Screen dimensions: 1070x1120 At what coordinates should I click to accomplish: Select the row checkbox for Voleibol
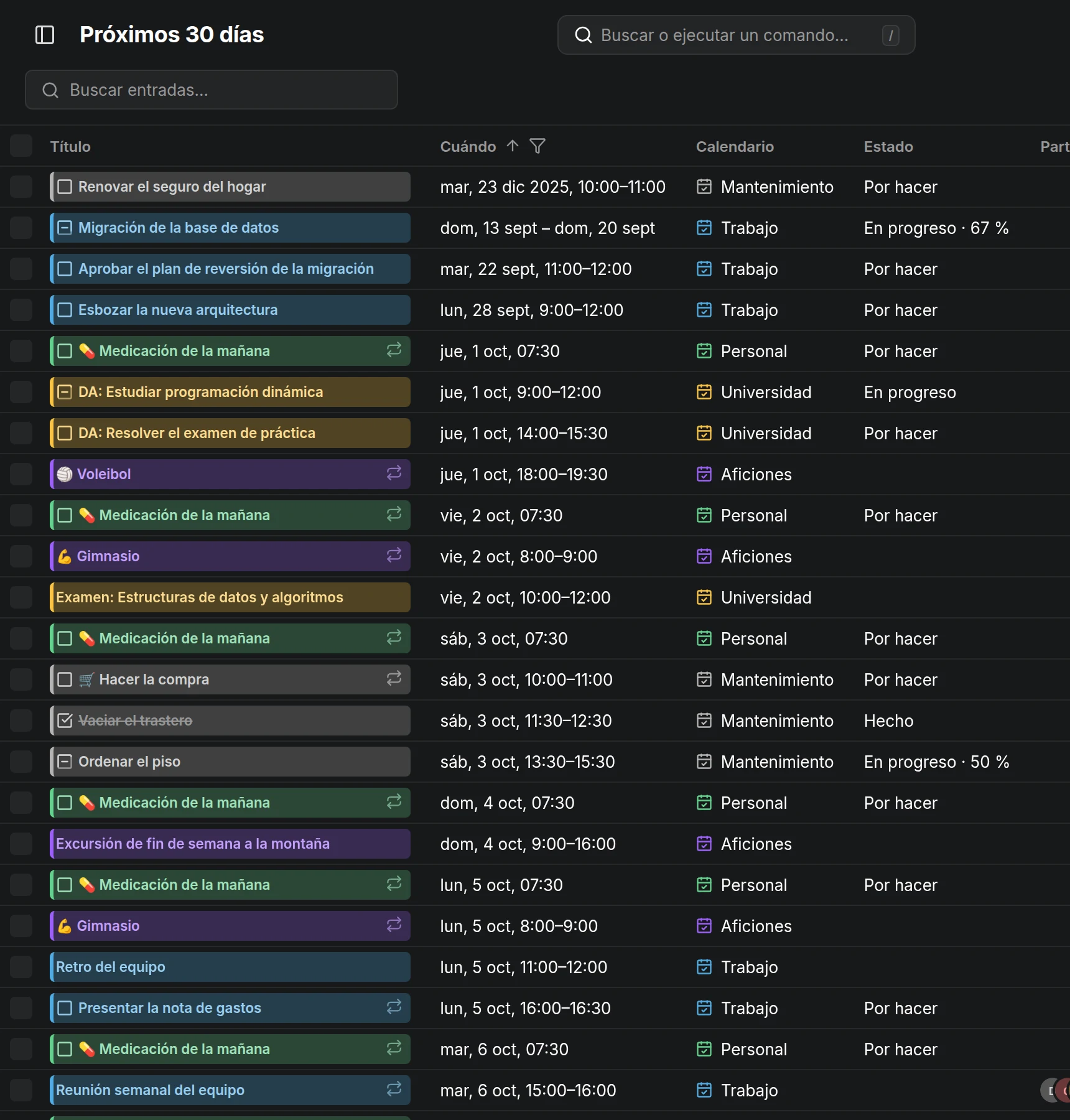pos(21,474)
